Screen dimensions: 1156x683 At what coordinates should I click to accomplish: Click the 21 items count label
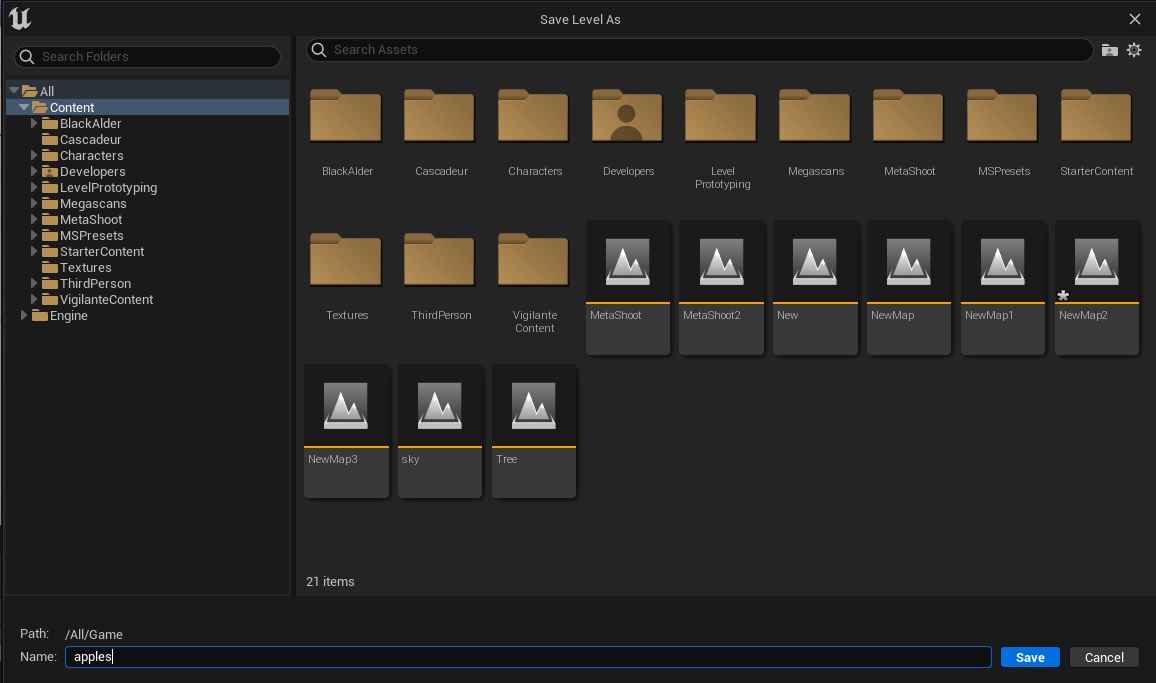click(x=330, y=581)
